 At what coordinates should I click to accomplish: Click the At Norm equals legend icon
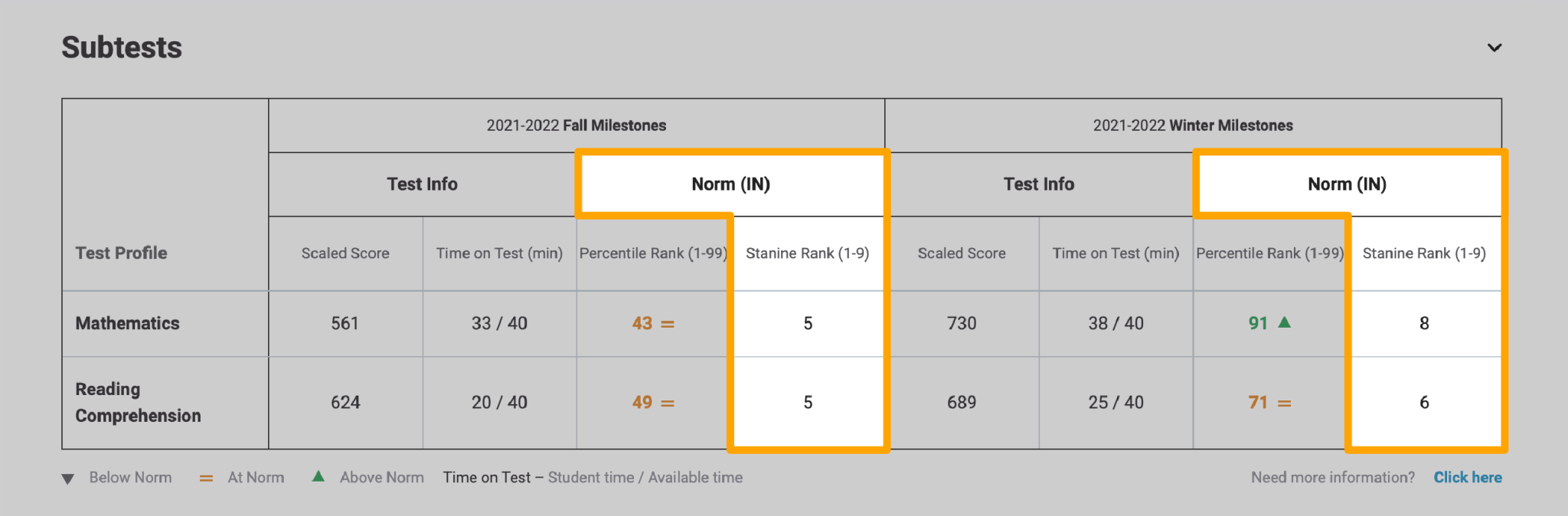205,478
